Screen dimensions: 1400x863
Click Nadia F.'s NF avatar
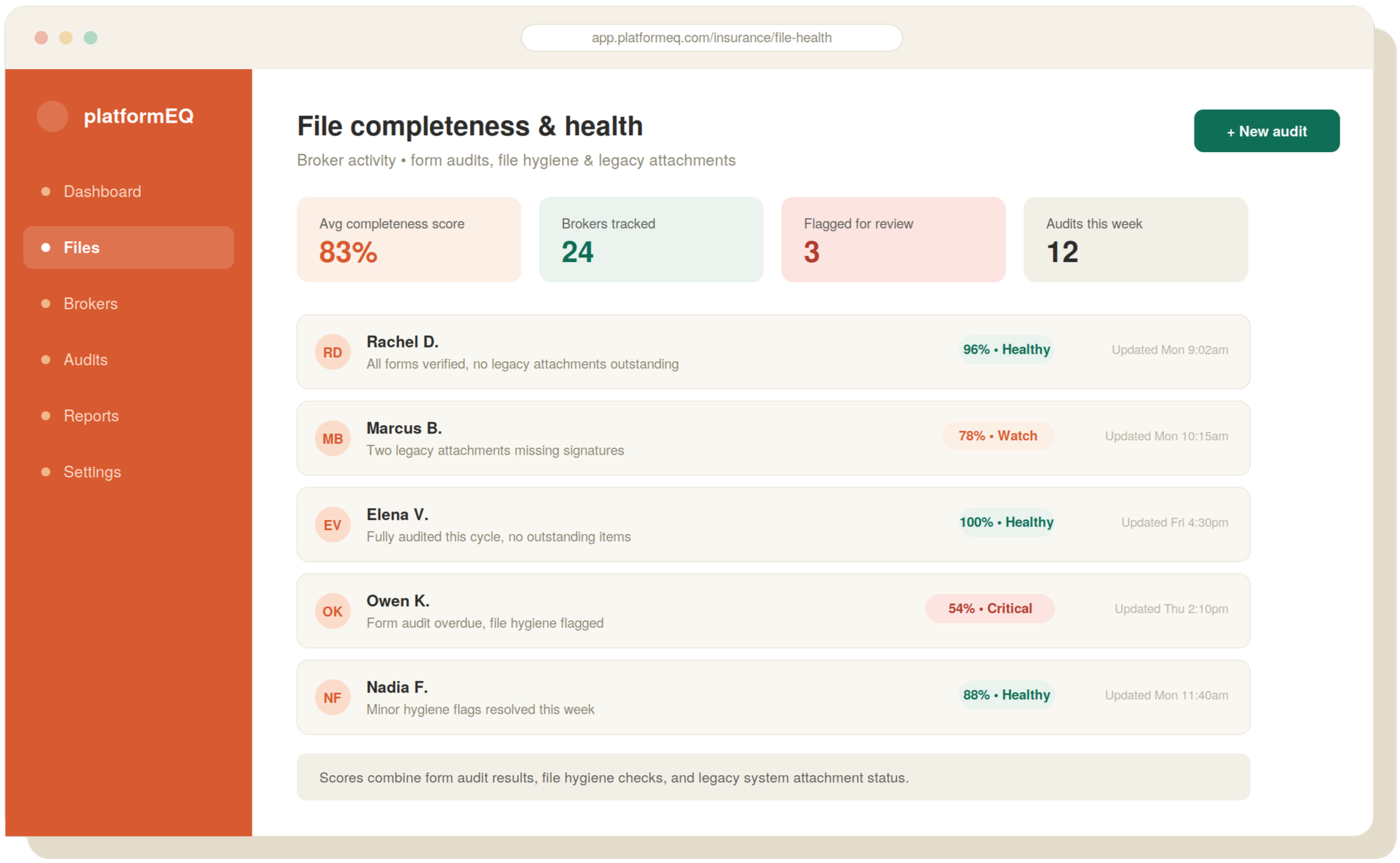tap(332, 697)
